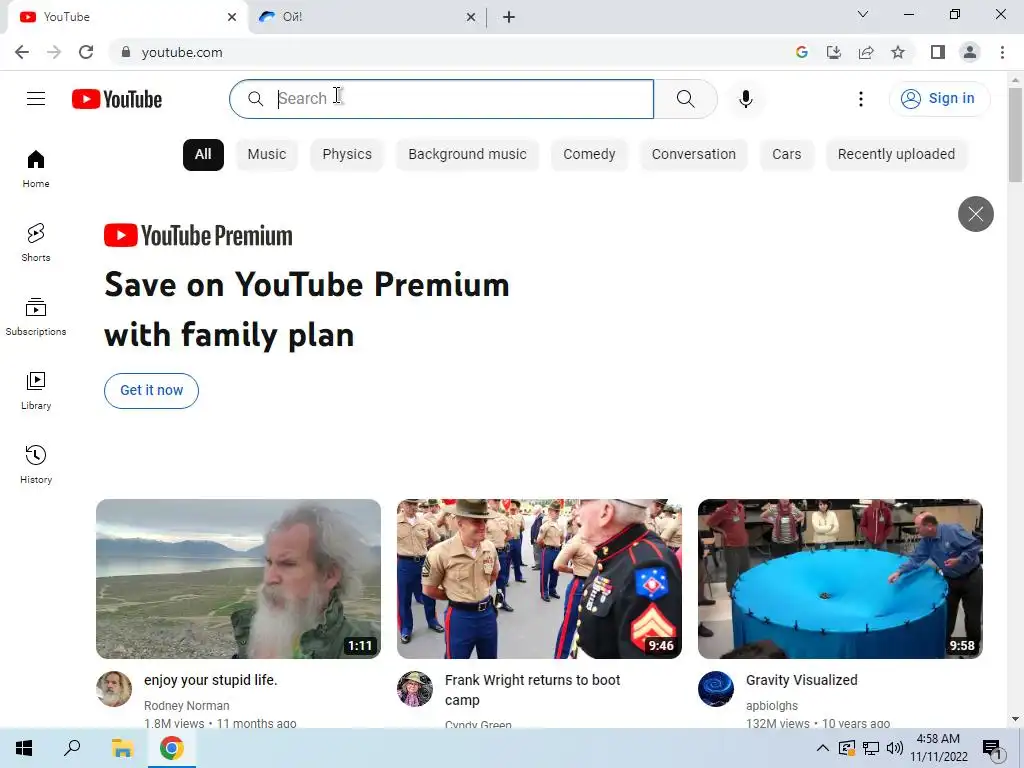Image resolution: width=1024 pixels, height=768 pixels.
Task: Select the All filter chip
Action: click(203, 154)
